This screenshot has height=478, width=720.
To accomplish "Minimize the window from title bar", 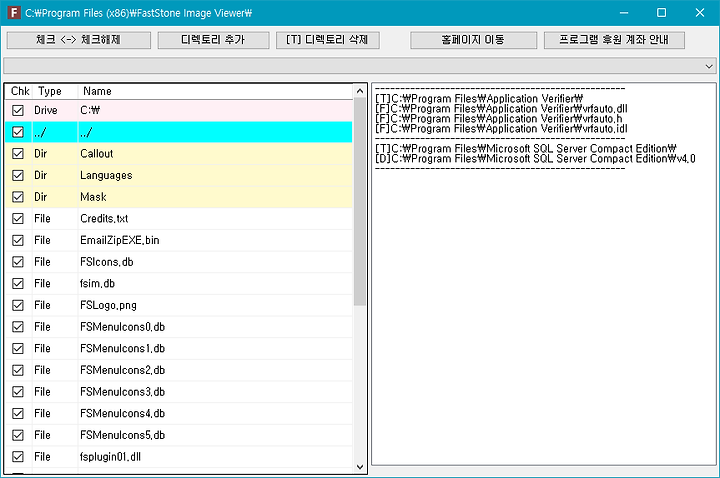I will (x=624, y=13).
